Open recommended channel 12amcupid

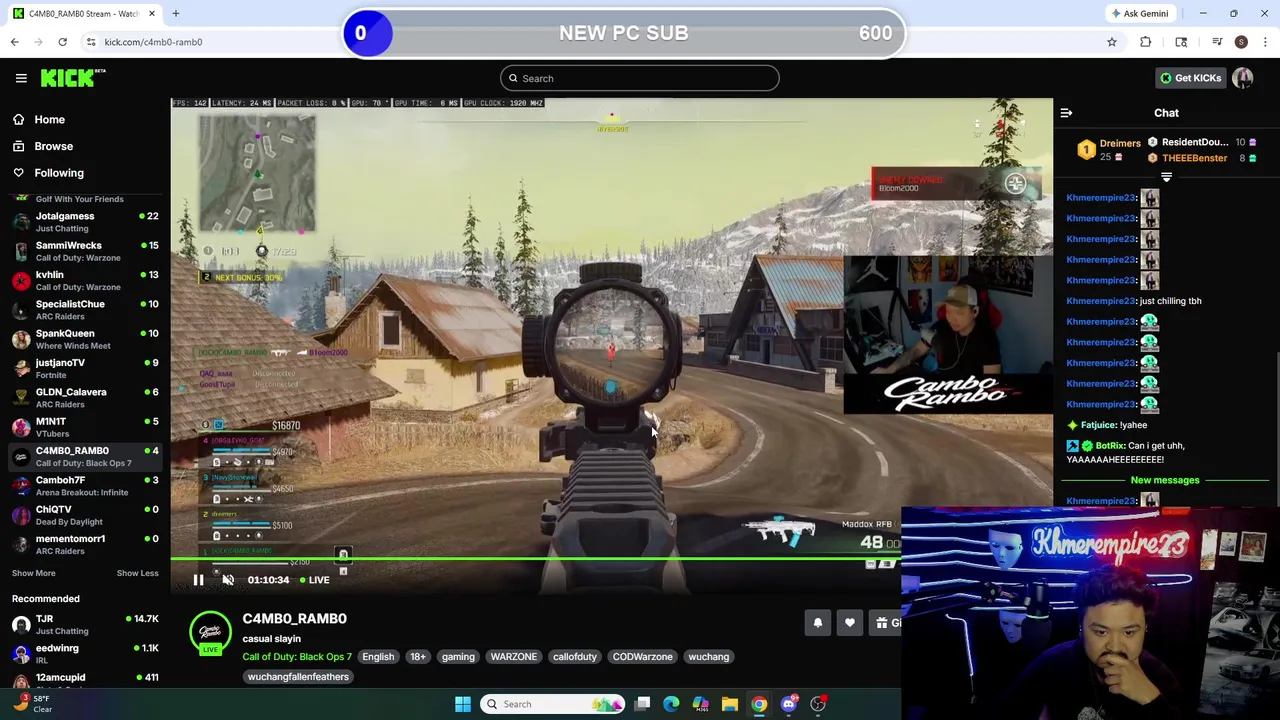(x=85, y=681)
